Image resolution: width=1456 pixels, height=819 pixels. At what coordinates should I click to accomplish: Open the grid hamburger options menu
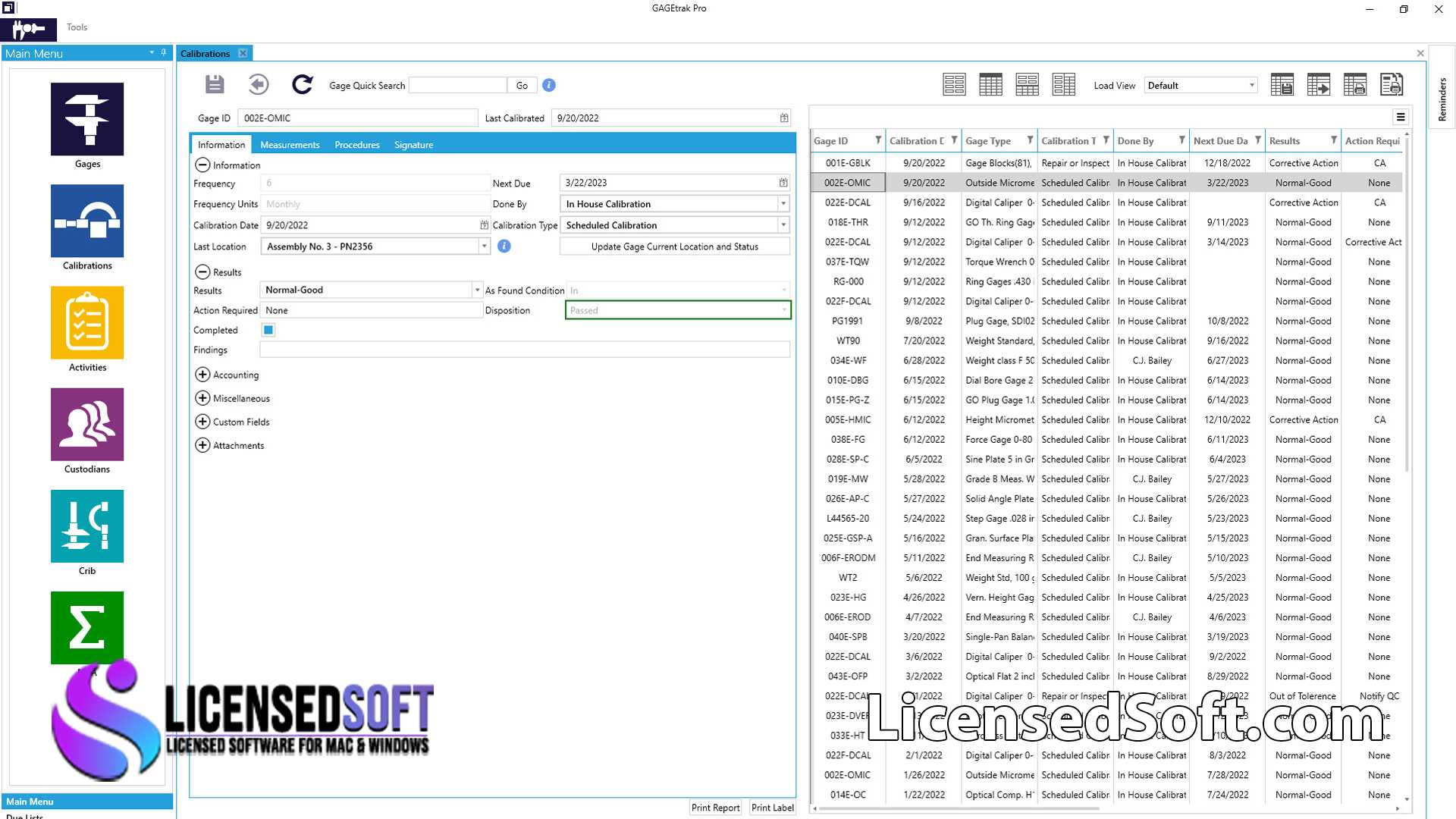(x=1401, y=117)
